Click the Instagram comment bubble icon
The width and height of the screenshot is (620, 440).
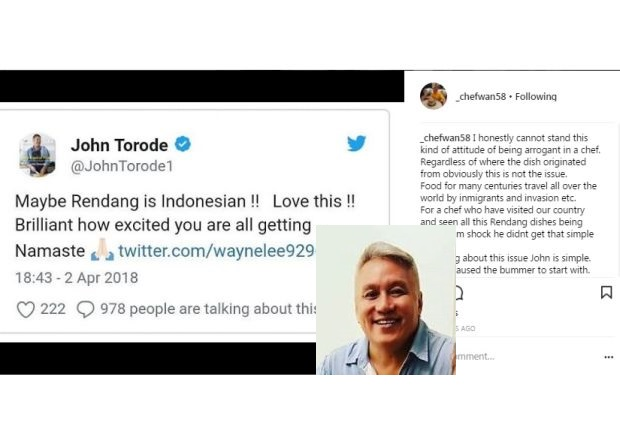[459, 293]
